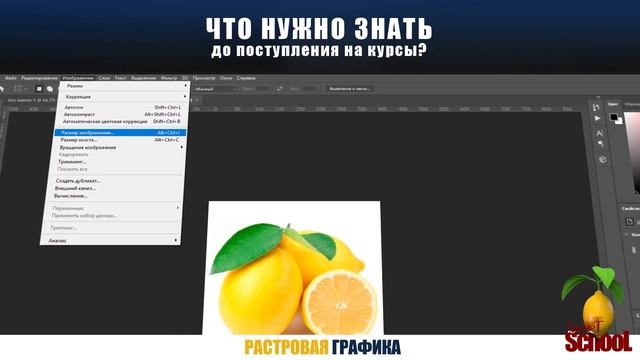Choose Автотон from the menu

[x=122, y=107]
